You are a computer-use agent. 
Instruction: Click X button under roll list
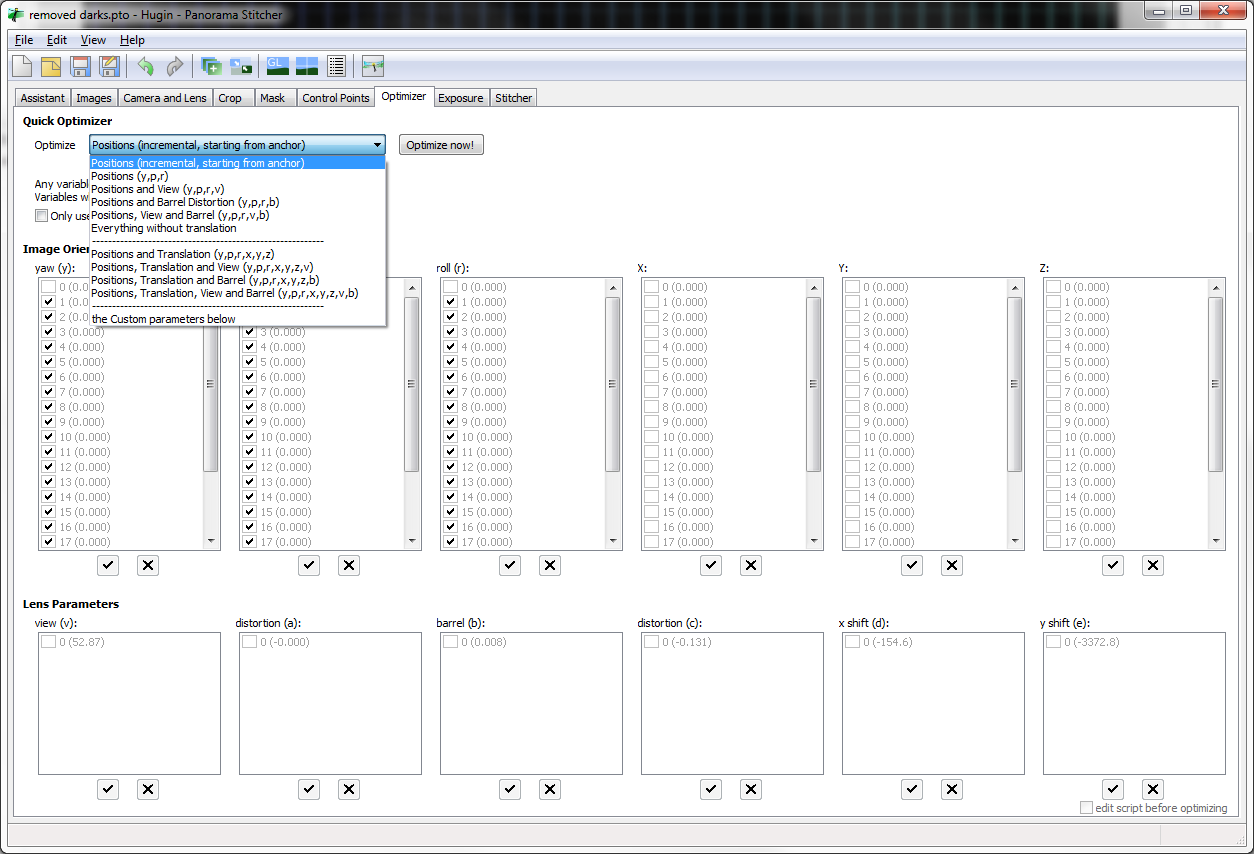click(550, 565)
